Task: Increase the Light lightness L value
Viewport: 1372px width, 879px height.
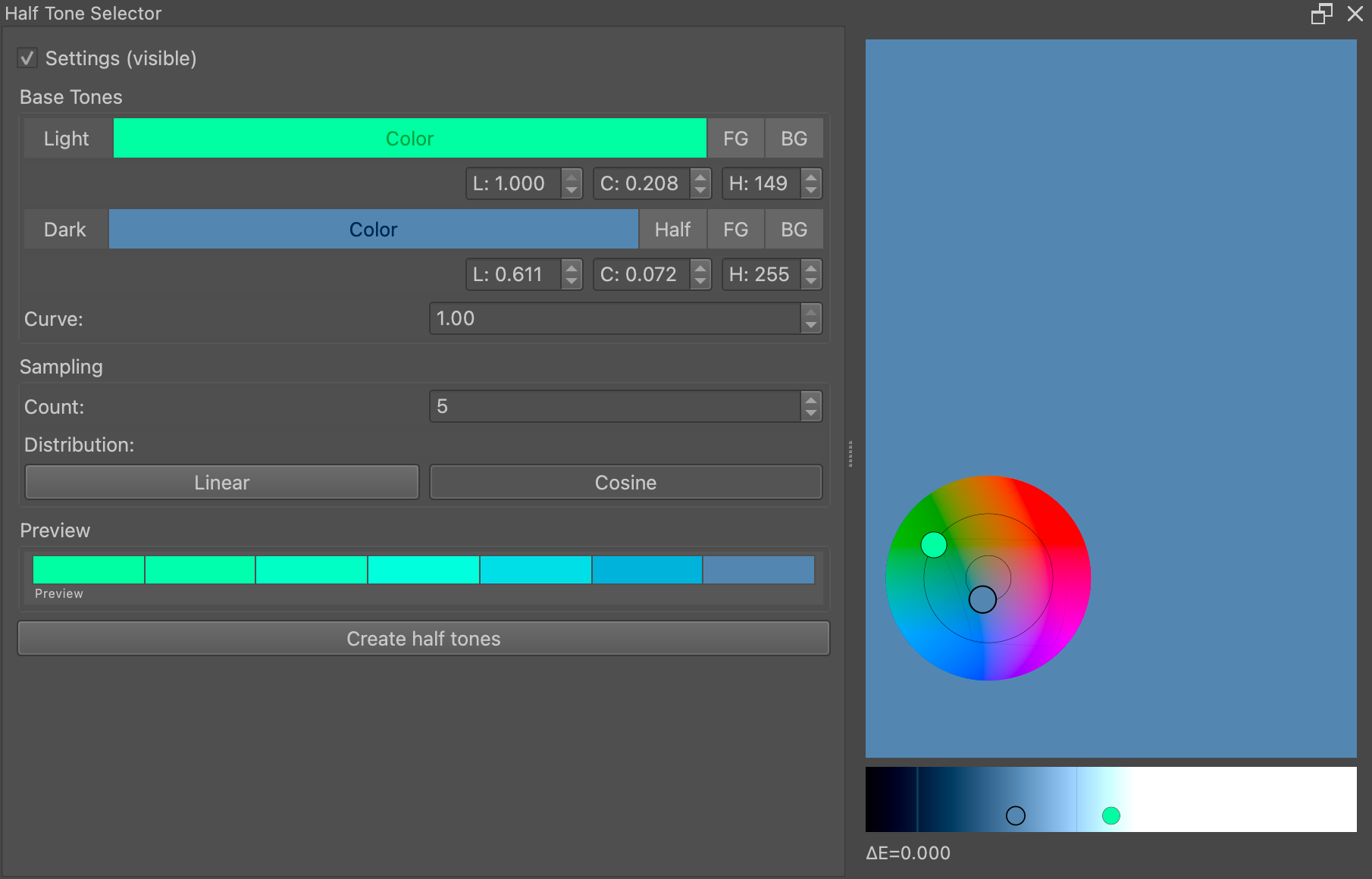Action: click(572, 177)
